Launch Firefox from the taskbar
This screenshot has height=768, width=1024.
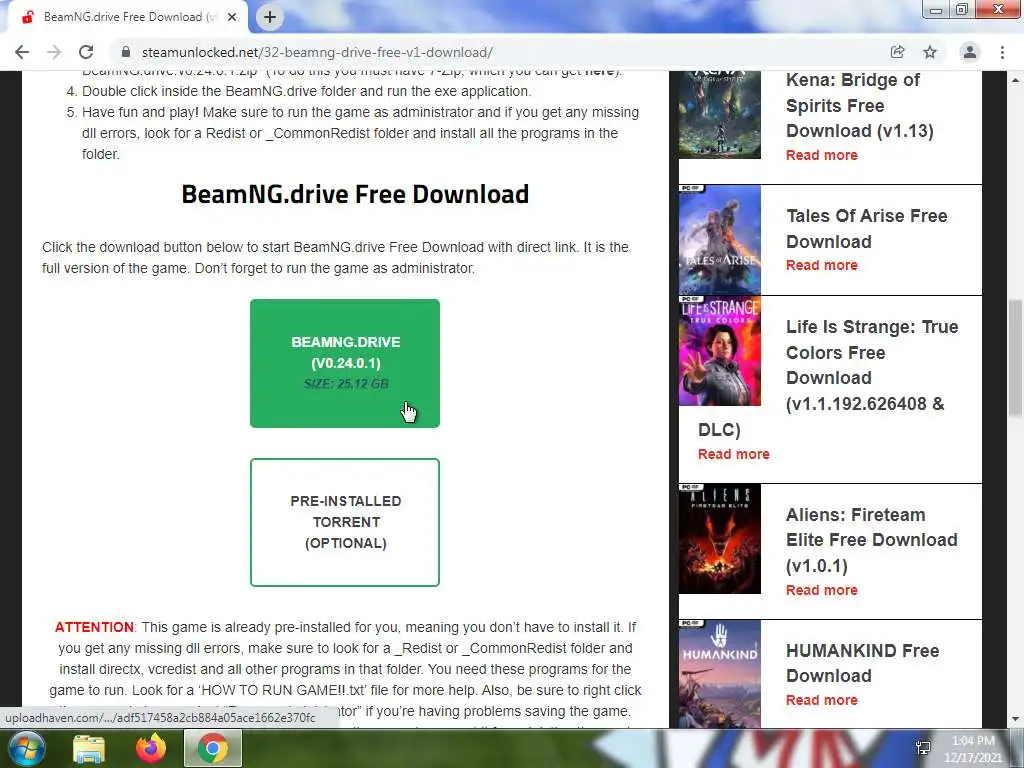click(151, 748)
